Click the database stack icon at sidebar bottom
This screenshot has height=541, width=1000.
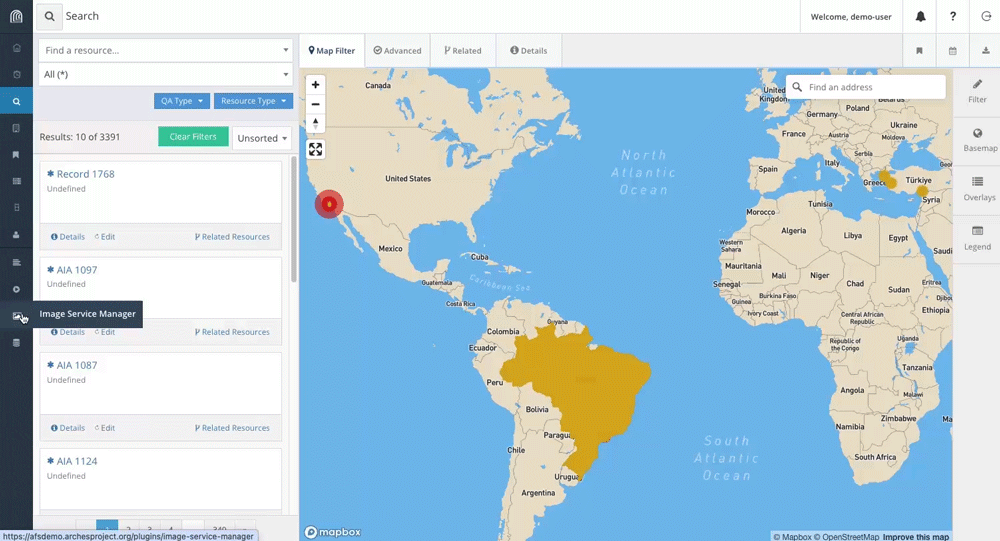pyautogui.click(x=17, y=343)
